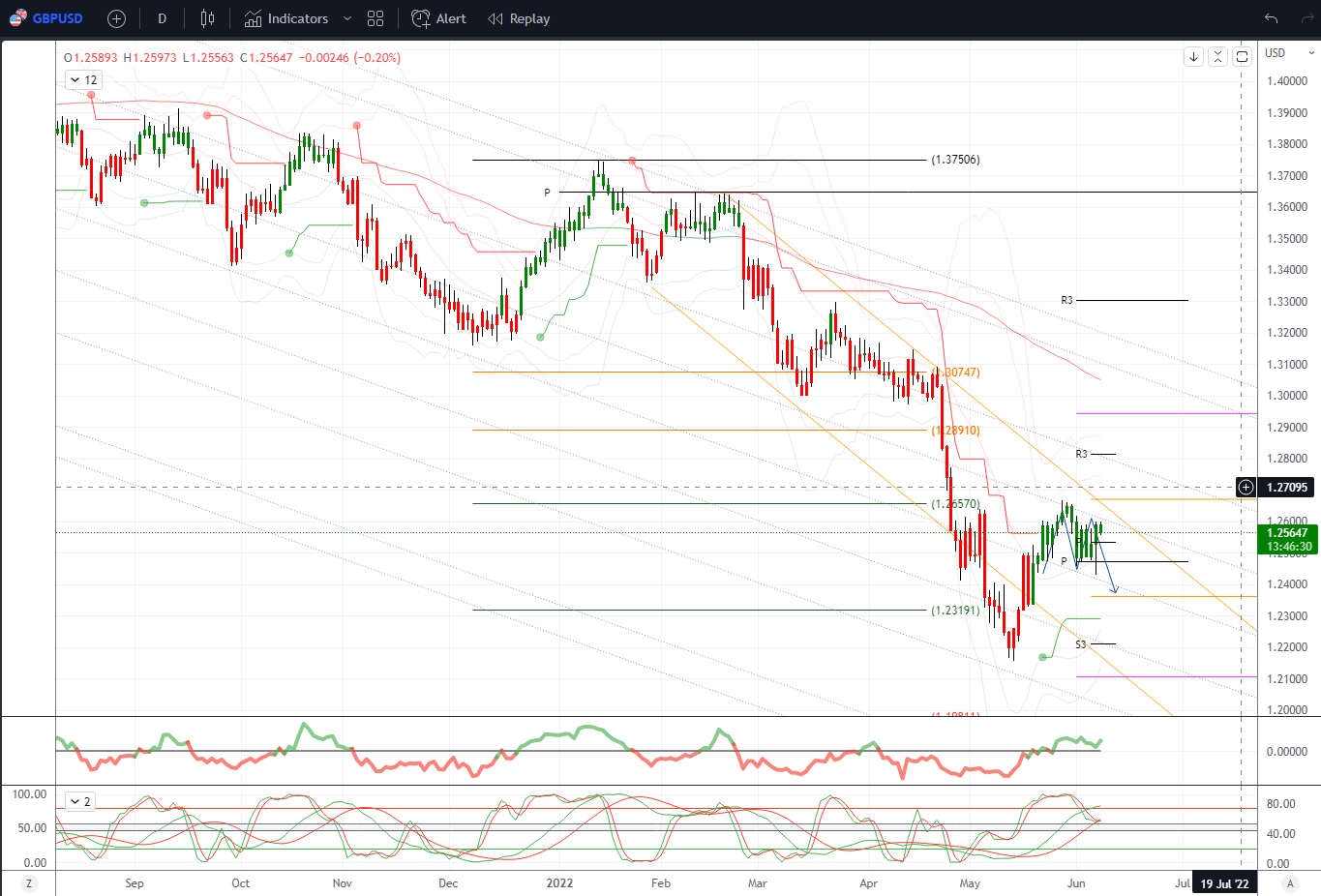
Task: Select the (1.30747) orange level label
Action: pos(955,373)
